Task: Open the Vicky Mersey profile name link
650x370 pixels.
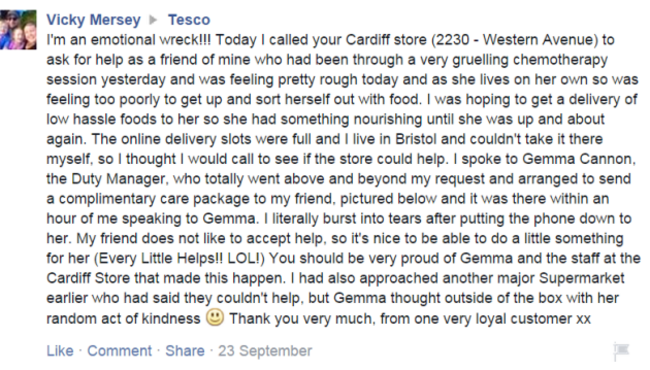Action: [93, 19]
